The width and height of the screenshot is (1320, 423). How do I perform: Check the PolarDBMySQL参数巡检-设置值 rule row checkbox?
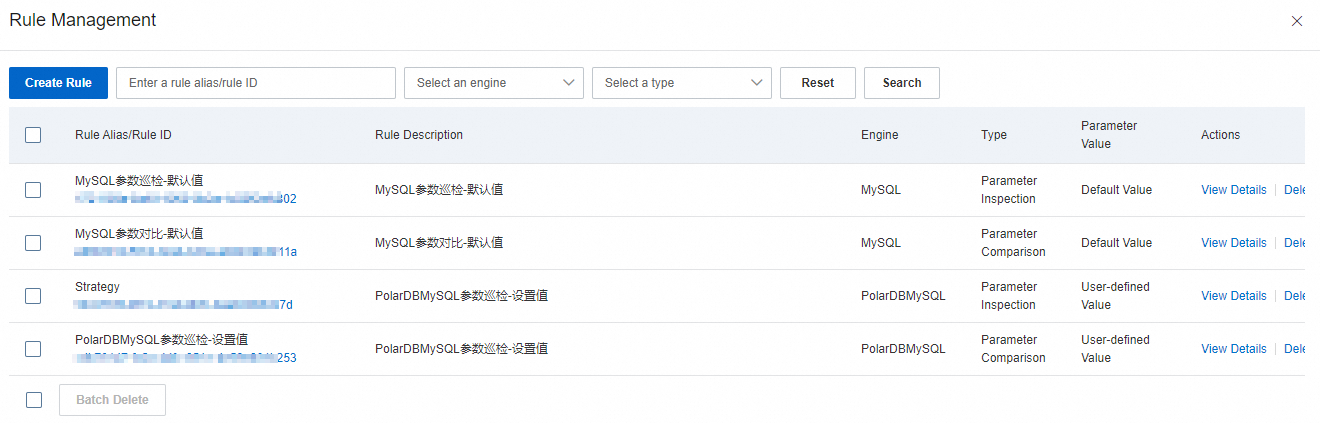coord(33,349)
